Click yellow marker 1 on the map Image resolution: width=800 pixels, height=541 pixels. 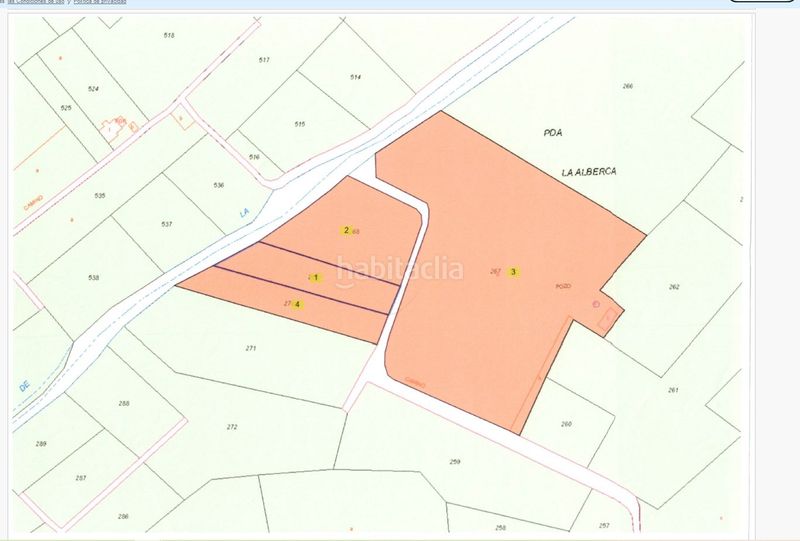(x=315, y=278)
